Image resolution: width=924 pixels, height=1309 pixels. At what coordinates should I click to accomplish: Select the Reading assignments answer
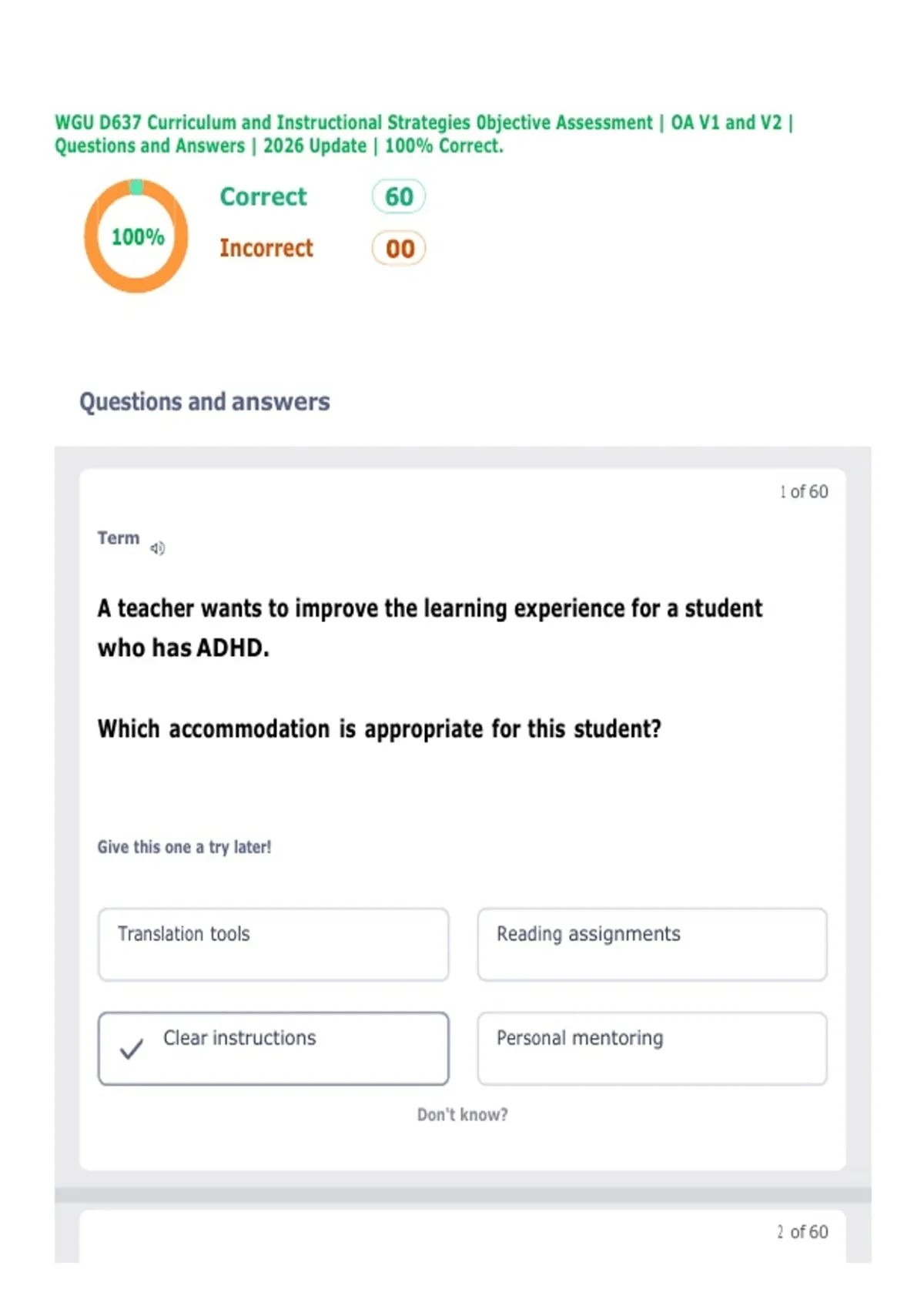[652, 944]
